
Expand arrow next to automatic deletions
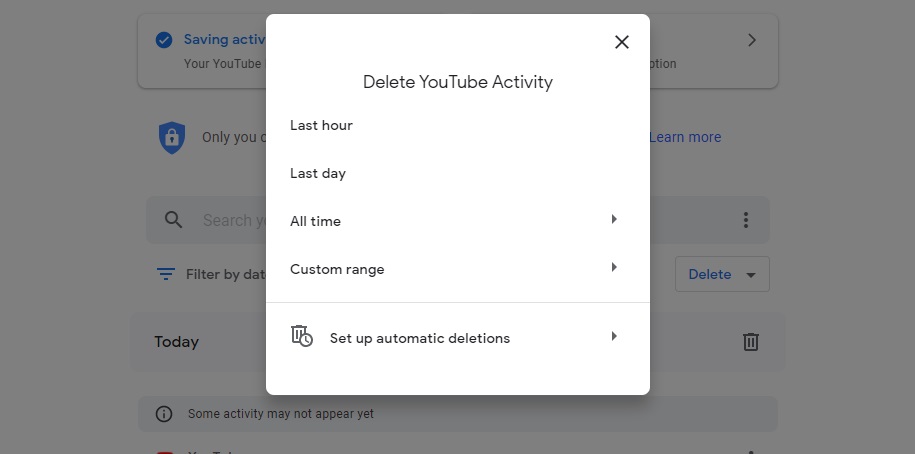(x=614, y=337)
